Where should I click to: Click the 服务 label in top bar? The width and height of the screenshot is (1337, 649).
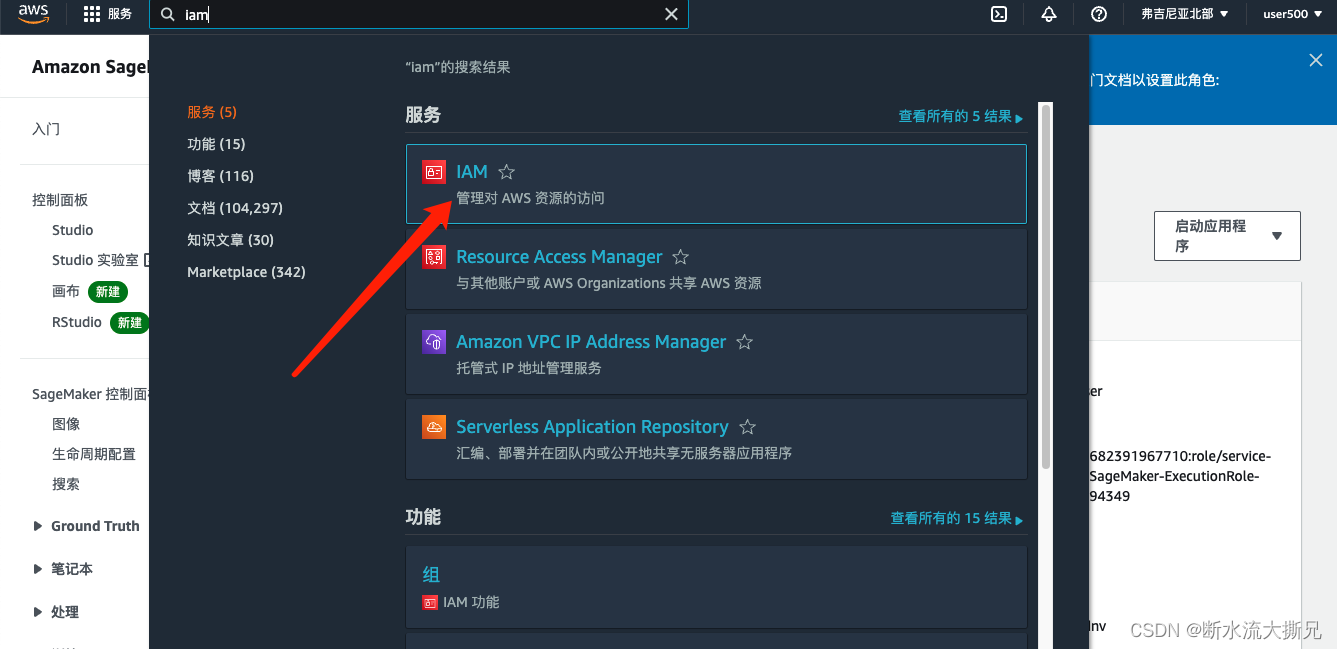click(120, 14)
